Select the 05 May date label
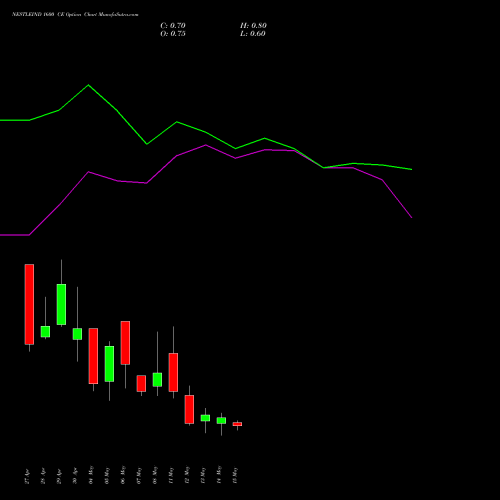The image size is (500, 500). pos(107,475)
